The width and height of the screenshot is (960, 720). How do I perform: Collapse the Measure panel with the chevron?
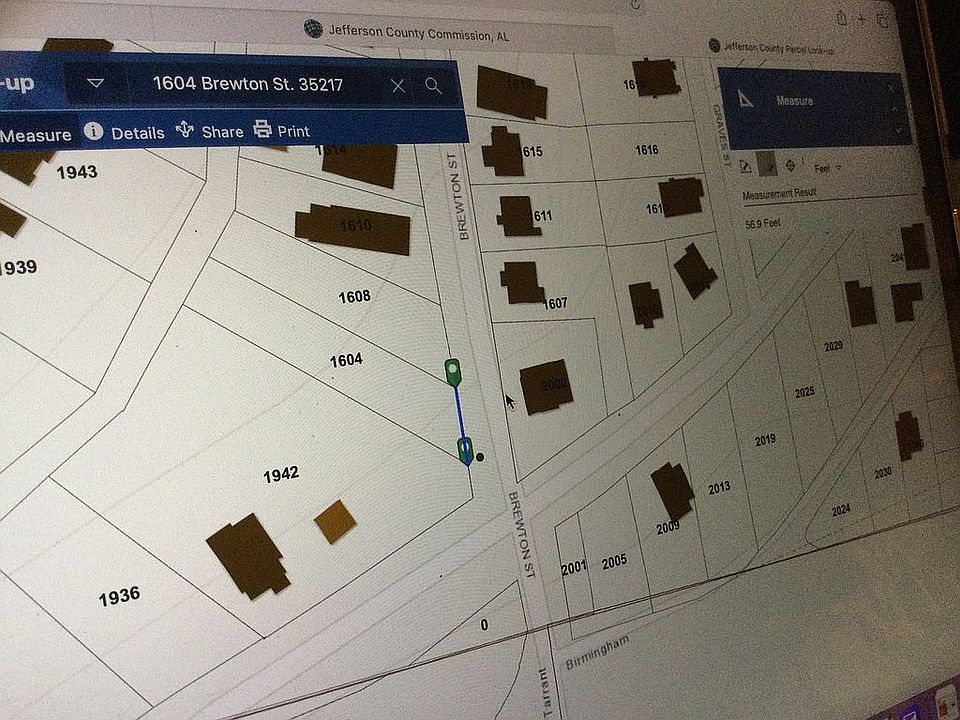(894, 109)
